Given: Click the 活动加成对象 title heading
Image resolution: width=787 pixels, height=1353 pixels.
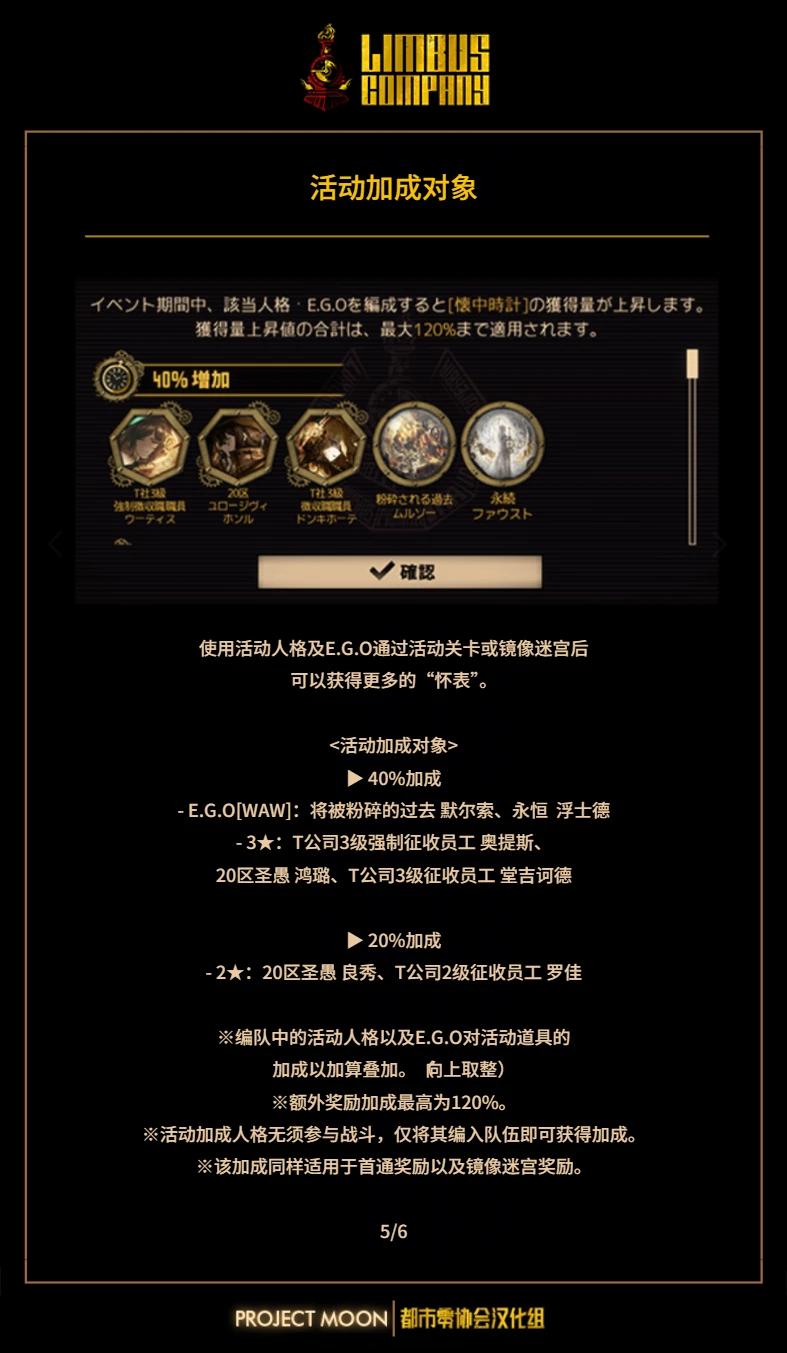Looking at the screenshot, I should pyautogui.click(x=394, y=188).
